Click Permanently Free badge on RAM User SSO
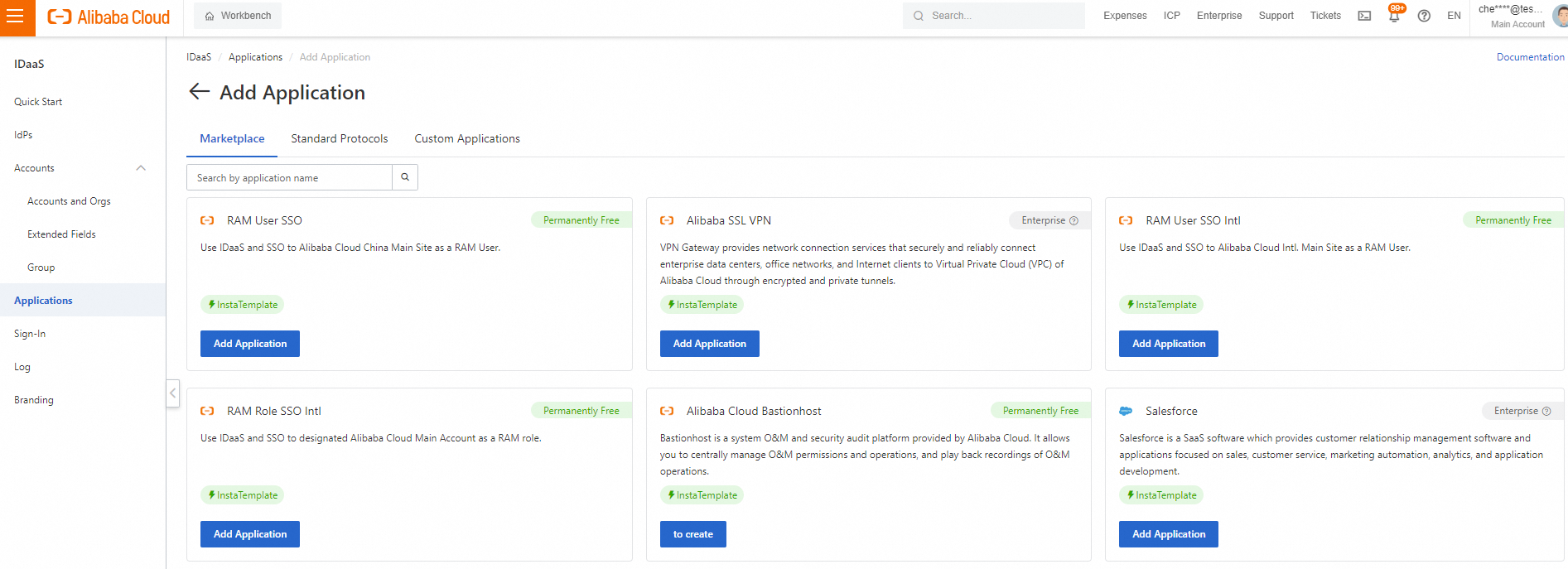The width and height of the screenshot is (1568, 569). (581, 220)
